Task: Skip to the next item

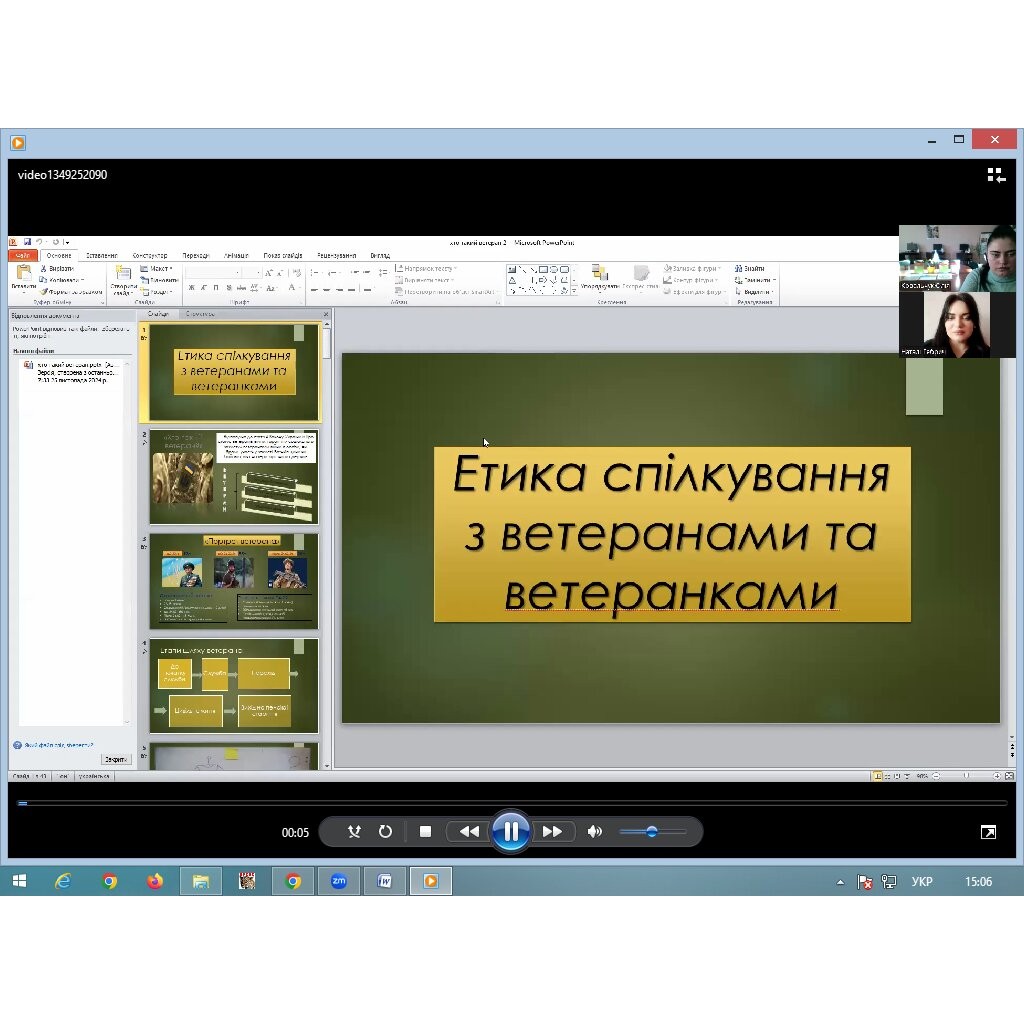Action: [552, 832]
